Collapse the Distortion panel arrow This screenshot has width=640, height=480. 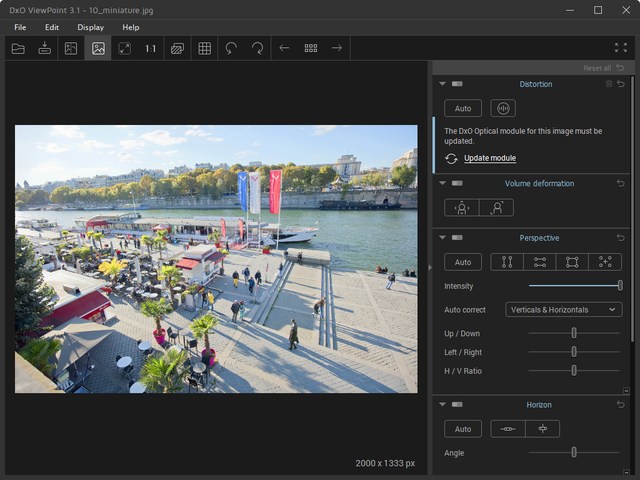point(442,84)
